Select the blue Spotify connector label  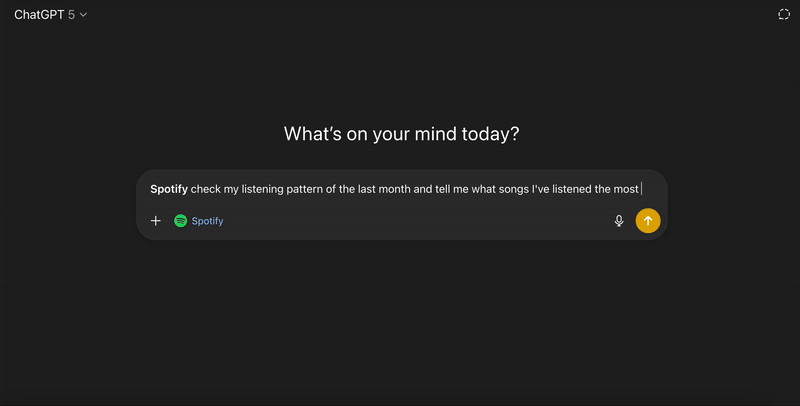207,221
